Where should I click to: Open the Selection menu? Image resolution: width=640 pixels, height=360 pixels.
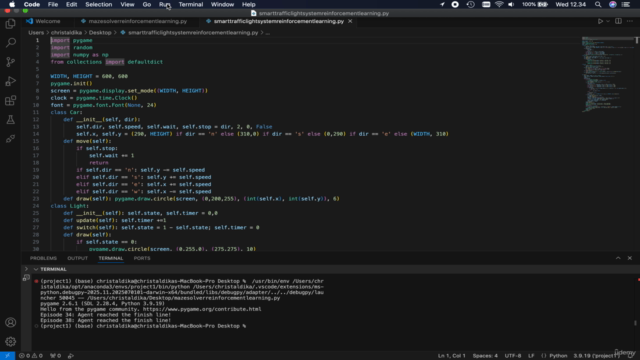[98, 4]
